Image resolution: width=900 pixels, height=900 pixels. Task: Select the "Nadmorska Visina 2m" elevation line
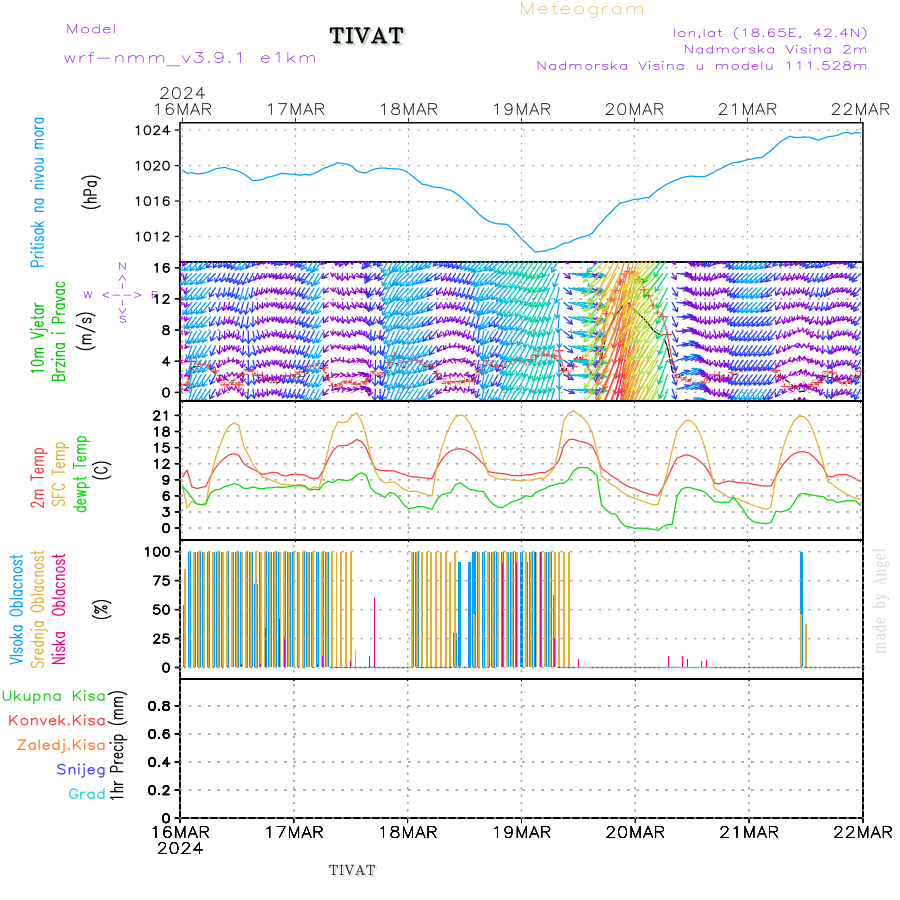point(775,49)
